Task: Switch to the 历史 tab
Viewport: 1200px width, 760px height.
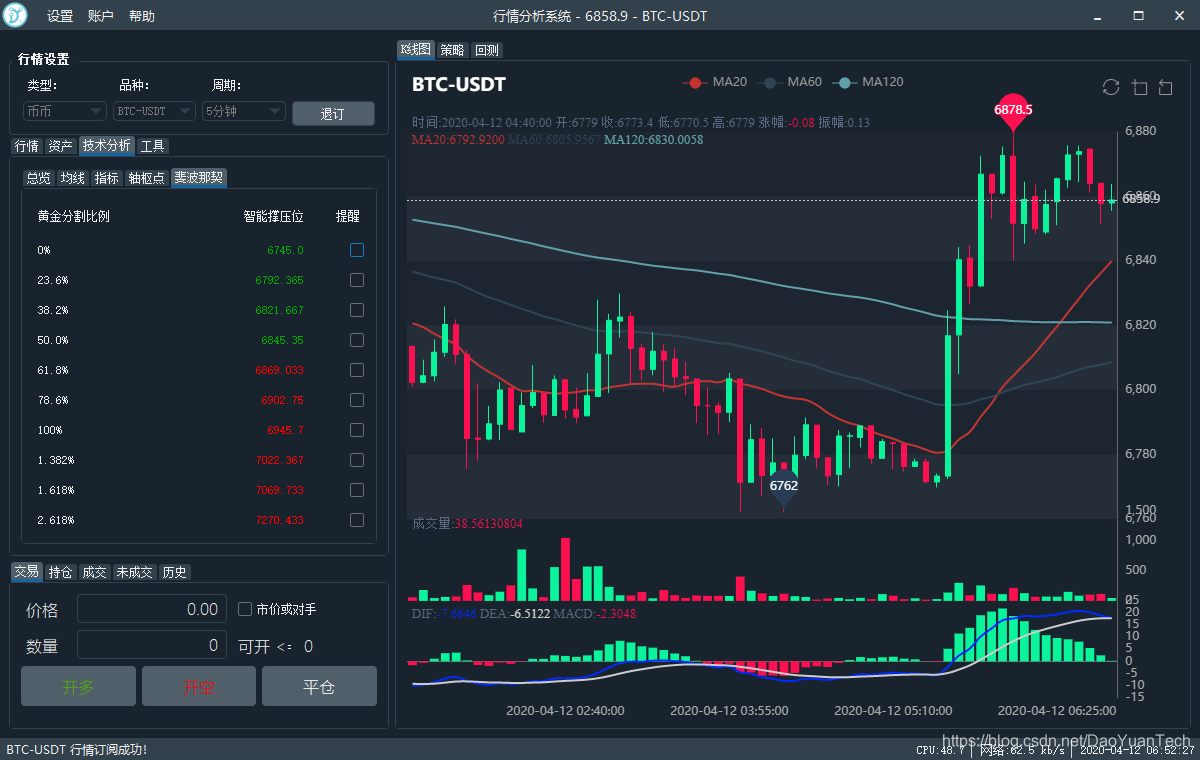Action: click(174, 572)
